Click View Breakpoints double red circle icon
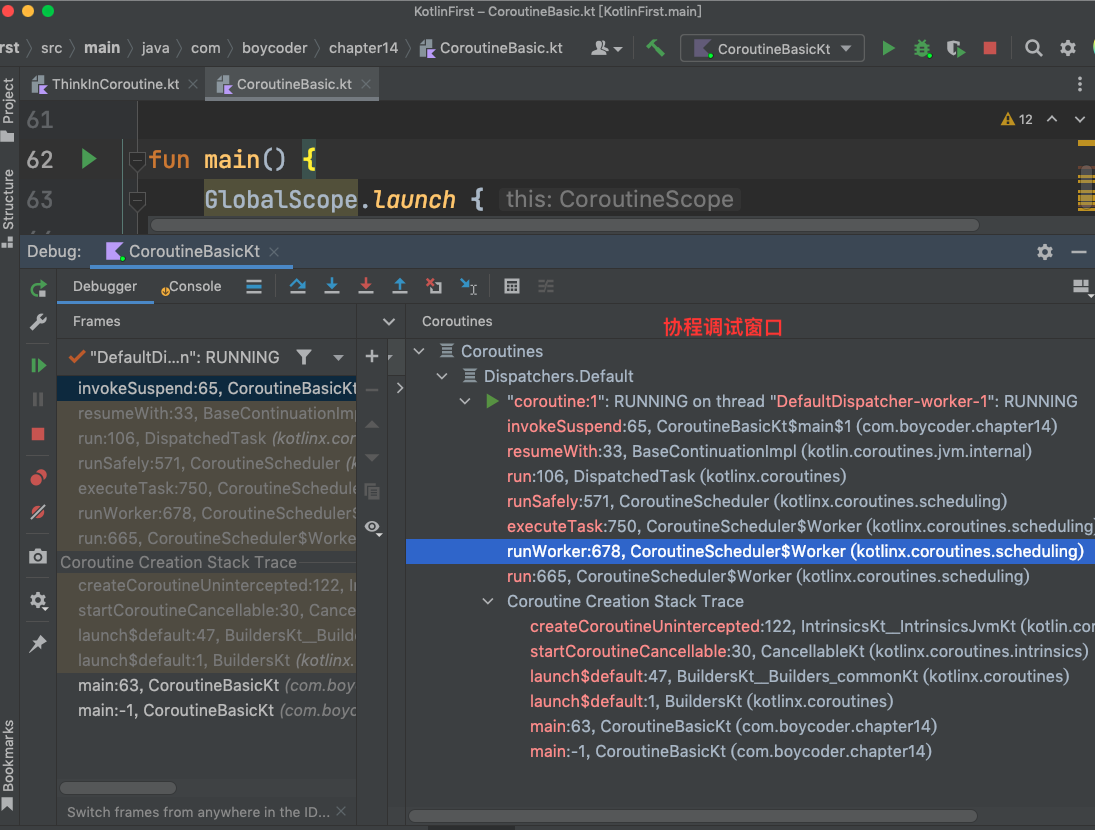Screen dimensions: 1095x830 pos(38,478)
